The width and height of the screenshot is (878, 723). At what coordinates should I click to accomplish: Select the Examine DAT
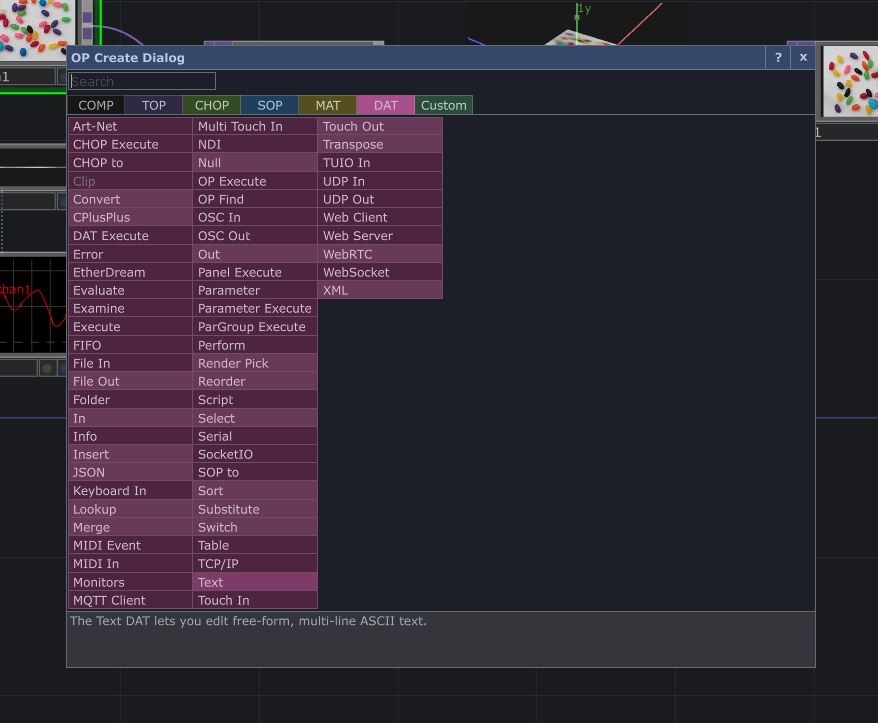pyautogui.click(x=130, y=309)
